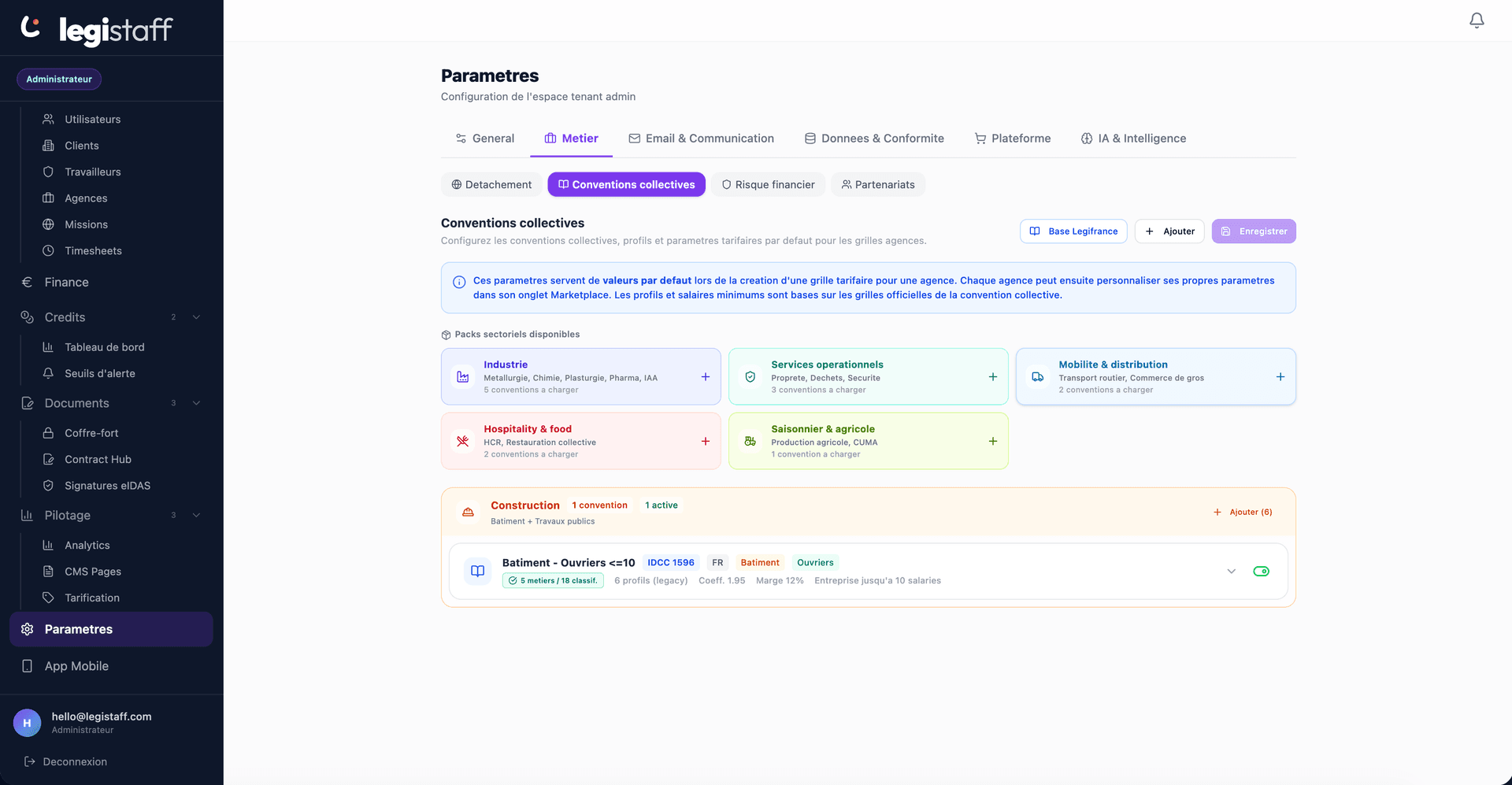Screen dimensions: 1512x785
Task: Click the 5 metiers / 18 classif. badge
Action: click(553, 581)
